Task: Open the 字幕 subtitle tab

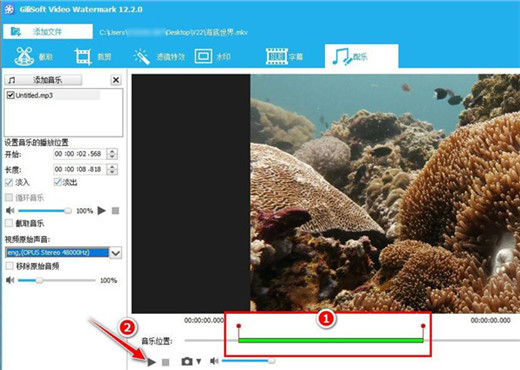Action: point(284,56)
